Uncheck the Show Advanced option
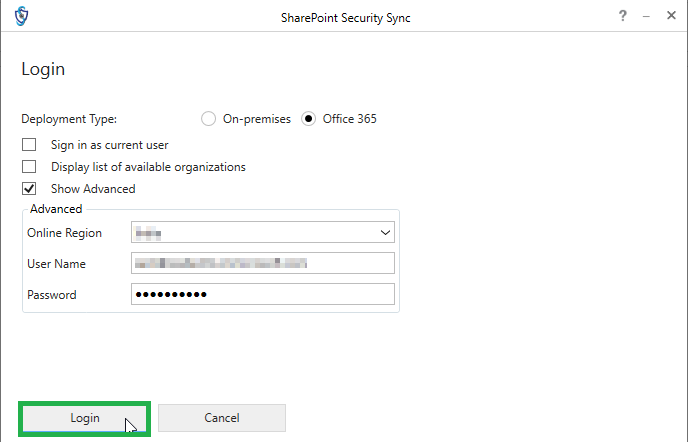The height and width of the screenshot is (442, 688). 29,189
